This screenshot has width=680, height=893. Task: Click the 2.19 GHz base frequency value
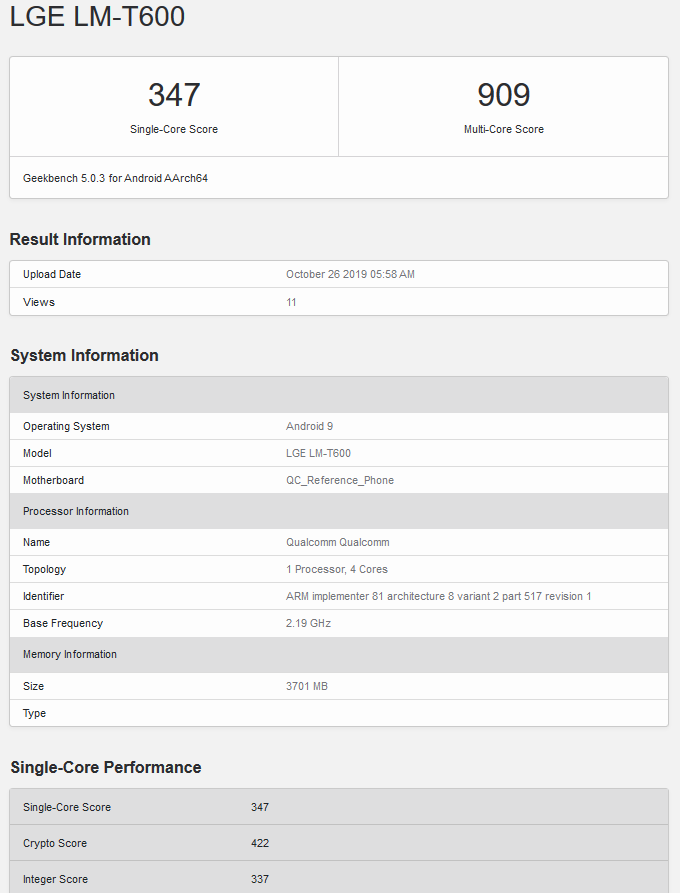click(308, 623)
